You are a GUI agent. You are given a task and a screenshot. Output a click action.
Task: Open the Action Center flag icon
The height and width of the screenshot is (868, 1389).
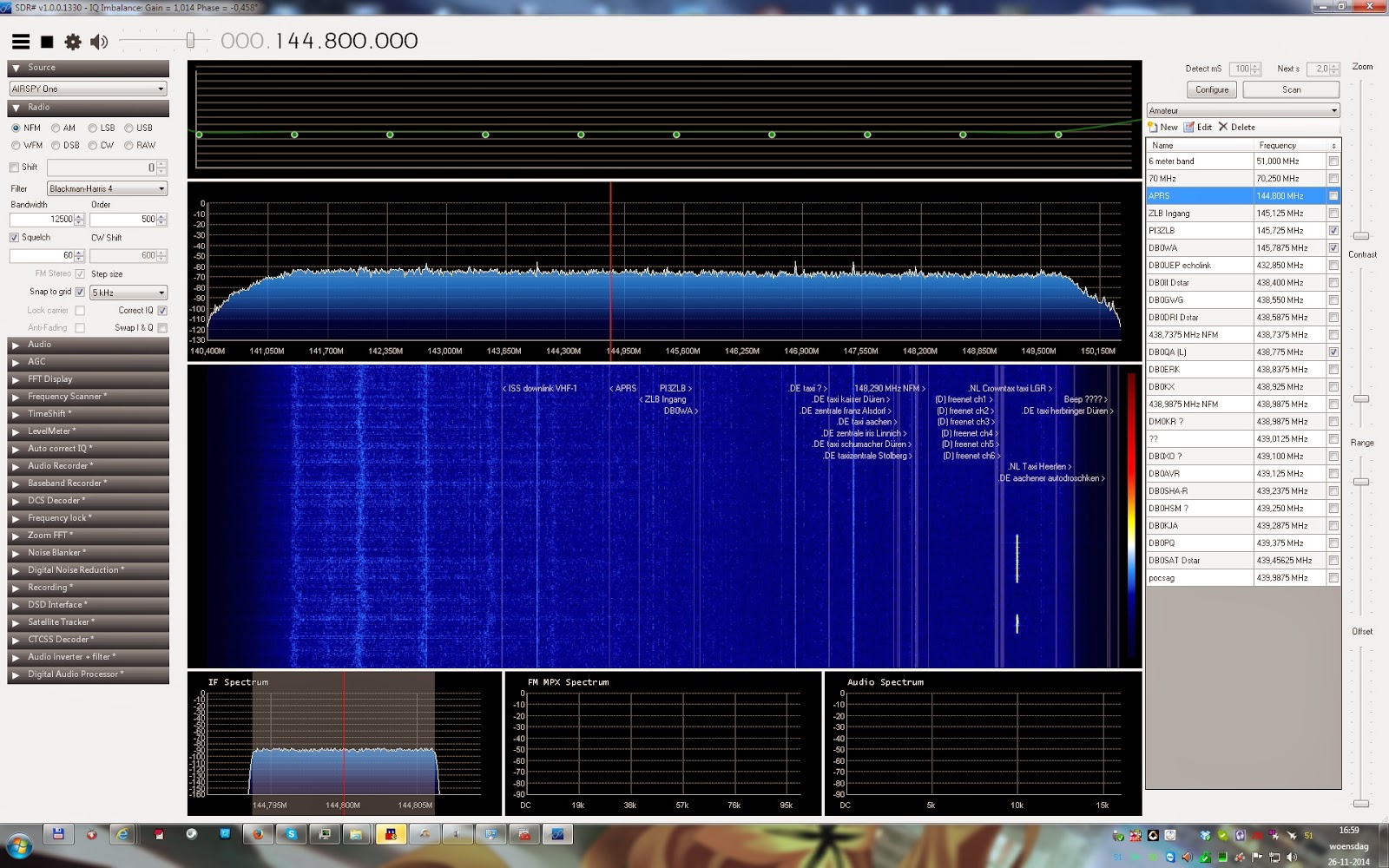coord(1257,857)
